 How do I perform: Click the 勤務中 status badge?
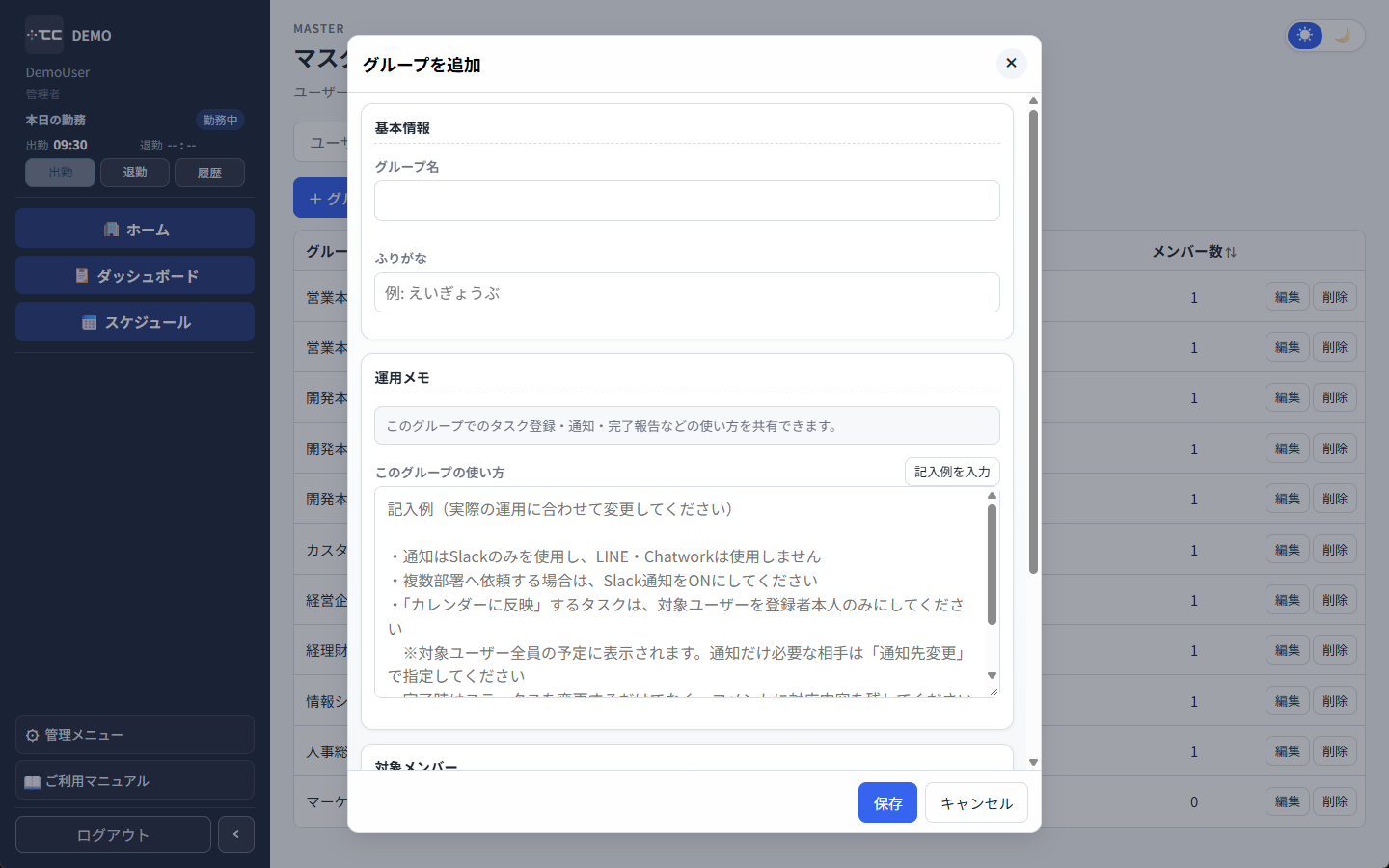(220, 120)
